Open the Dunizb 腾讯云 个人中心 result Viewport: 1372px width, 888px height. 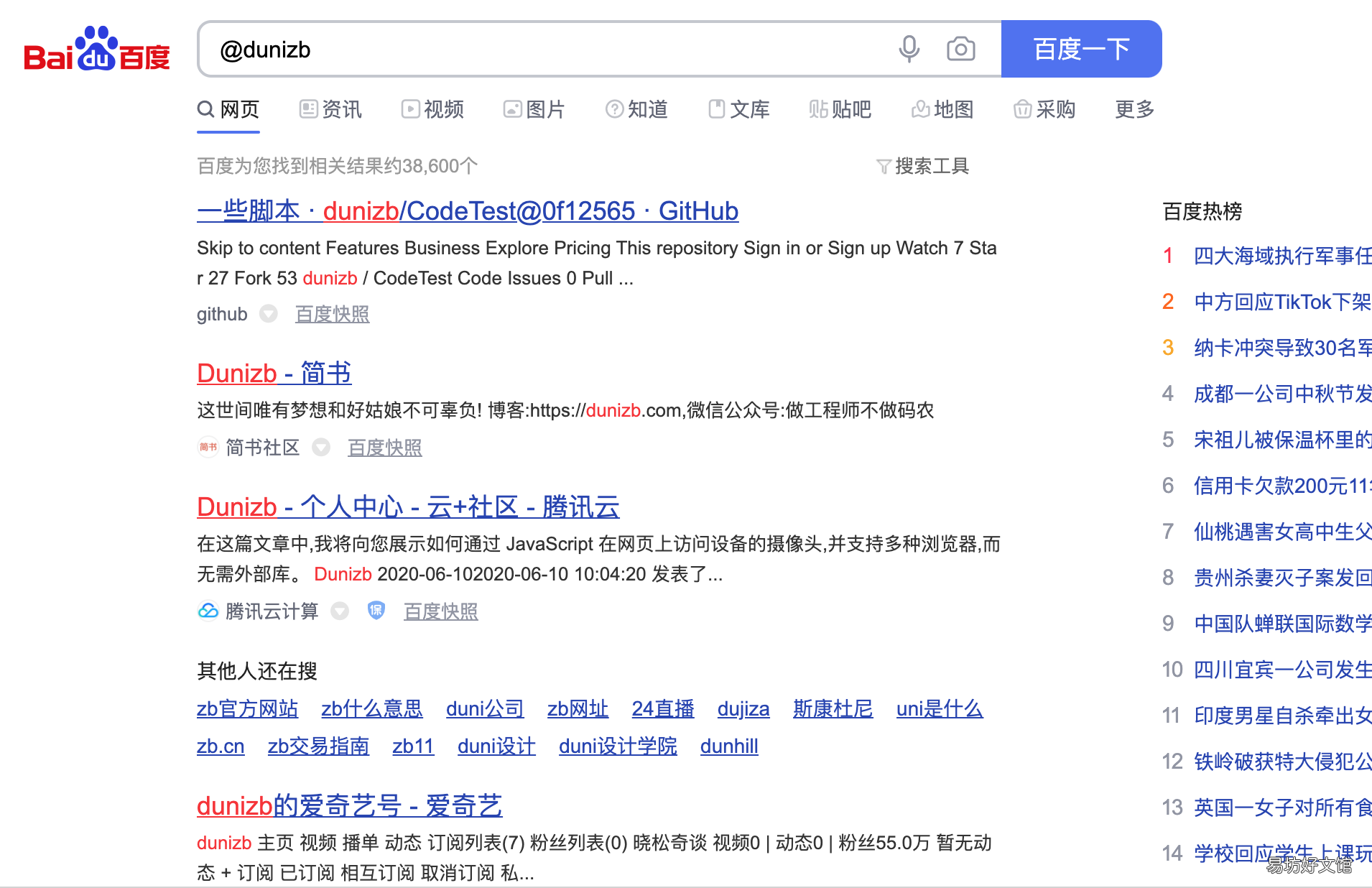point(408,507)
